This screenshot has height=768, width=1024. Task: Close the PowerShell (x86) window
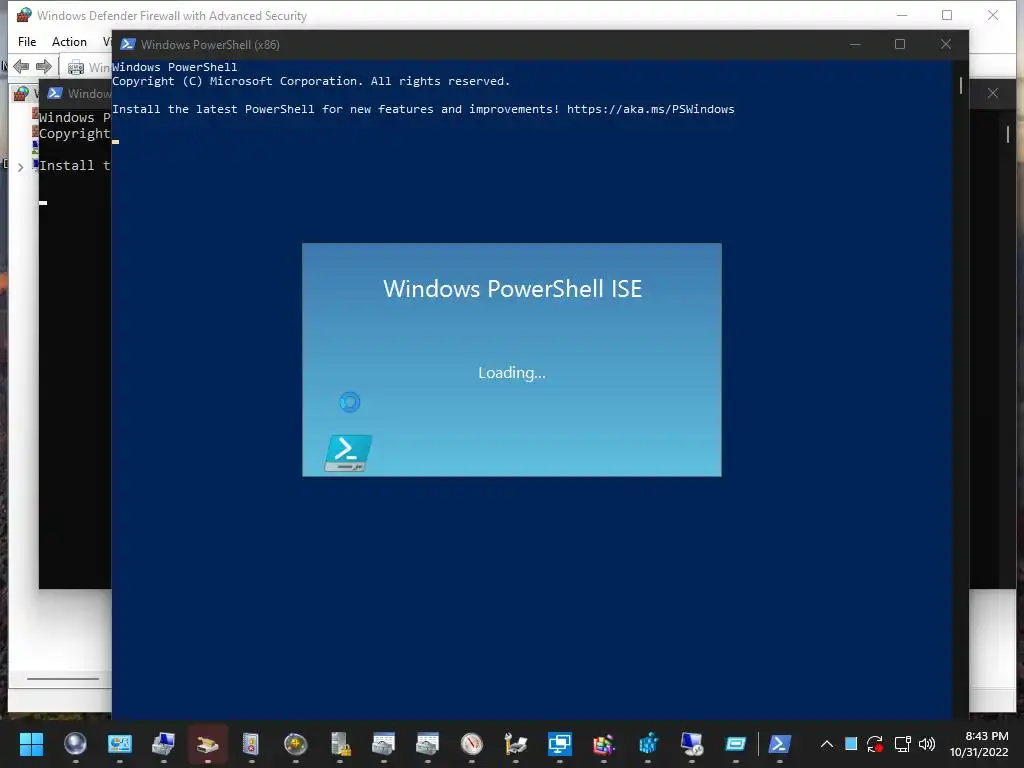pyautogui.click(x=946, y=44)
